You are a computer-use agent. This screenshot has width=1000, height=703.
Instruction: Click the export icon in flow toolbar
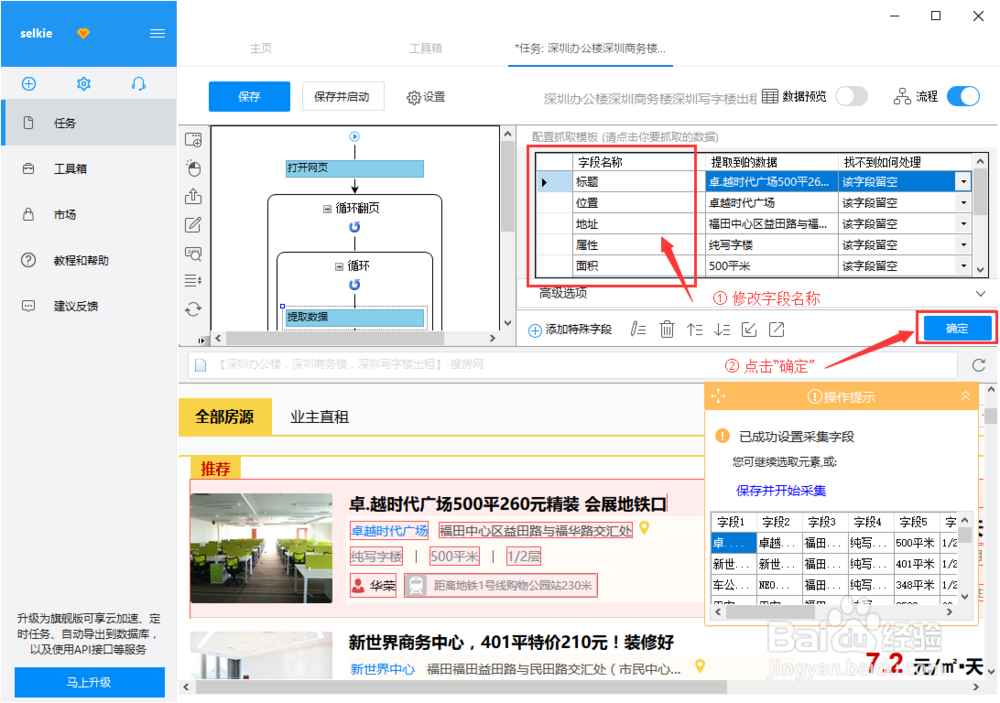(193, 196)
